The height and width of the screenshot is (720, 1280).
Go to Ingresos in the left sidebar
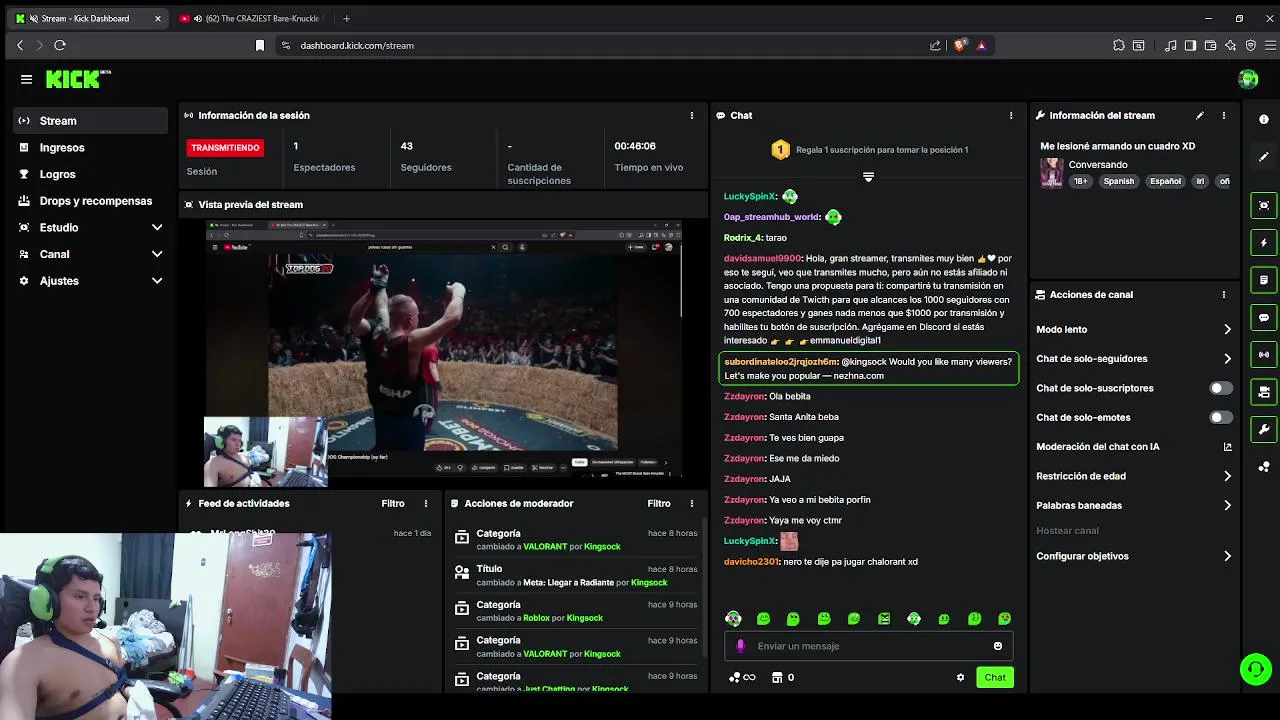point(91,147)
